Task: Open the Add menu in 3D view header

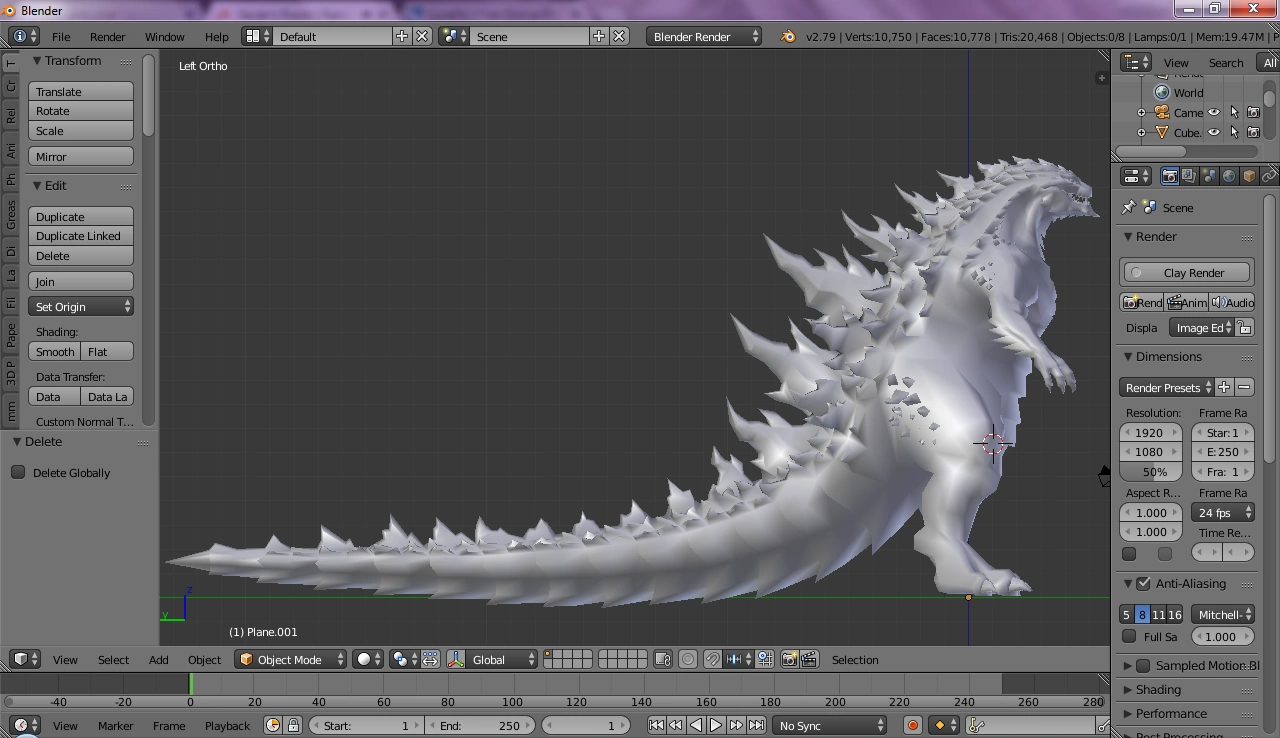Action: click(x=158, y=659)
